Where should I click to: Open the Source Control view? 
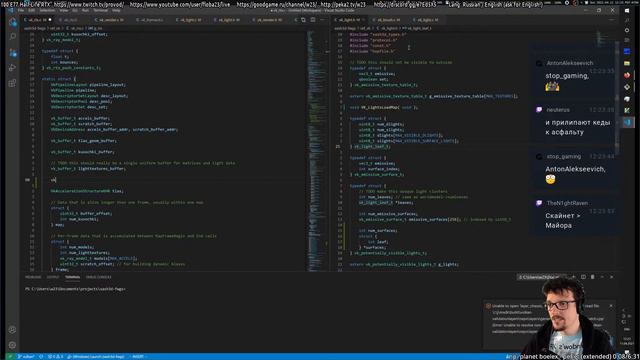(13, 52)
